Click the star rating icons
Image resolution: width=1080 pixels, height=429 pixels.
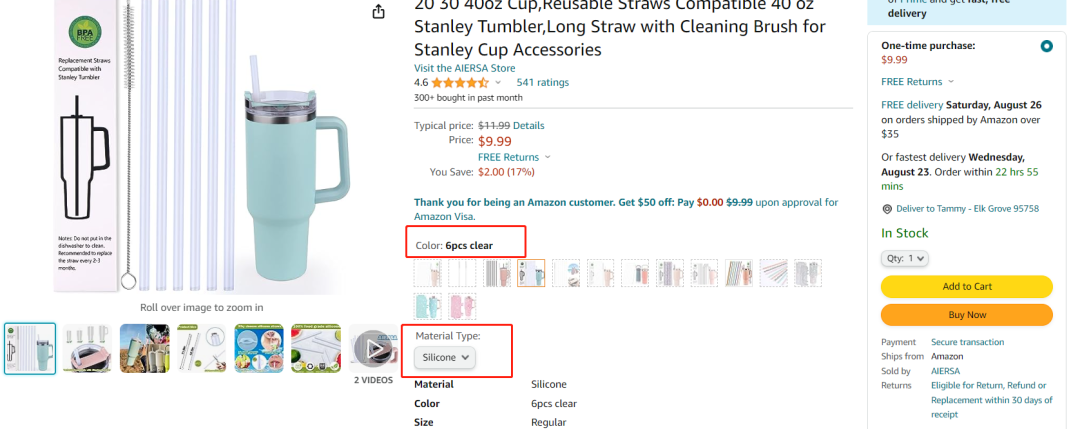(460, 83)
